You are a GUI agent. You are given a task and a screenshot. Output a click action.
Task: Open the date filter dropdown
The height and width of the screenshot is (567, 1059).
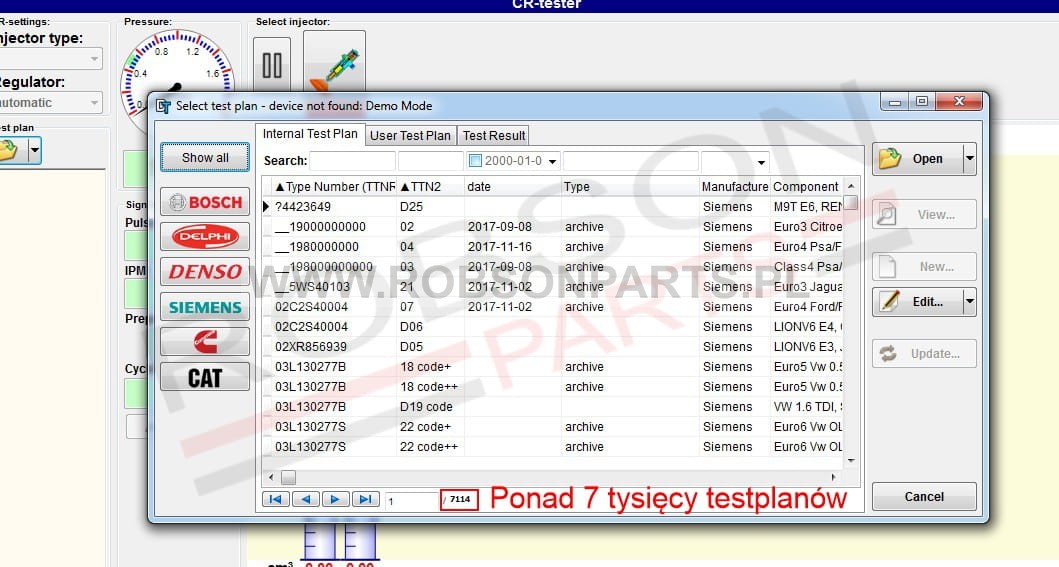(x=551, y=161)
